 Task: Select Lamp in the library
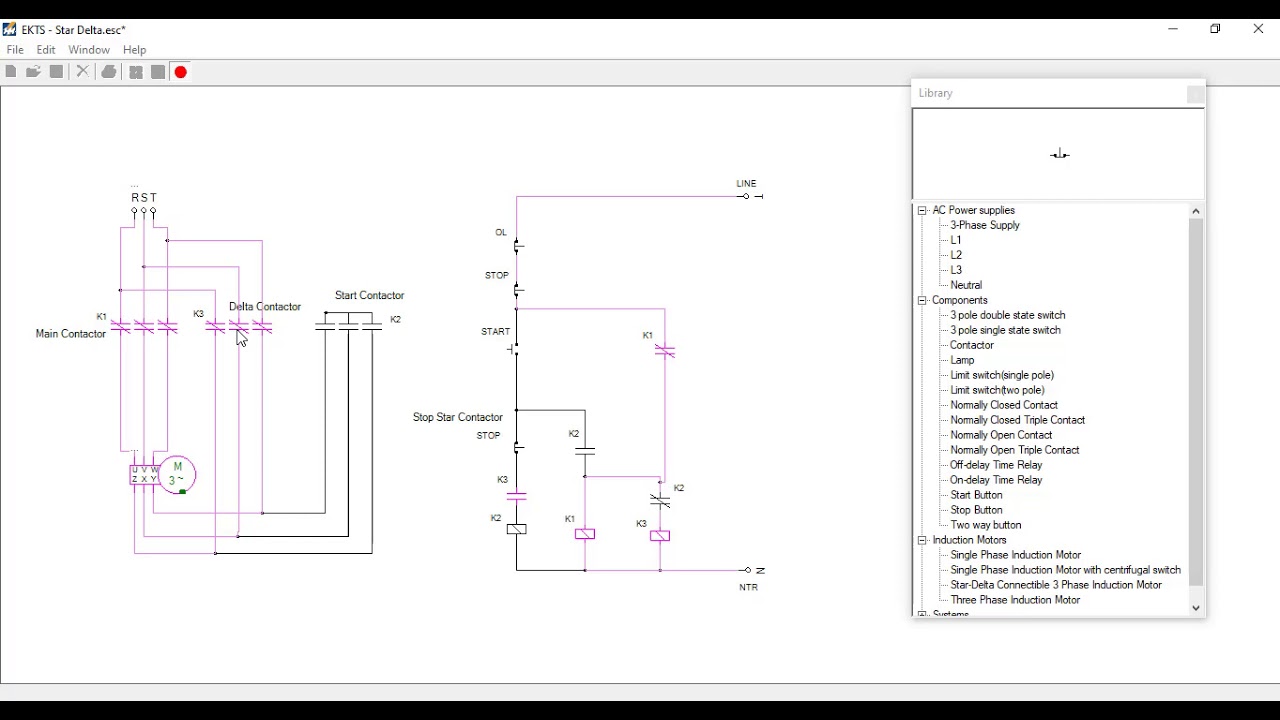point(962,361)
